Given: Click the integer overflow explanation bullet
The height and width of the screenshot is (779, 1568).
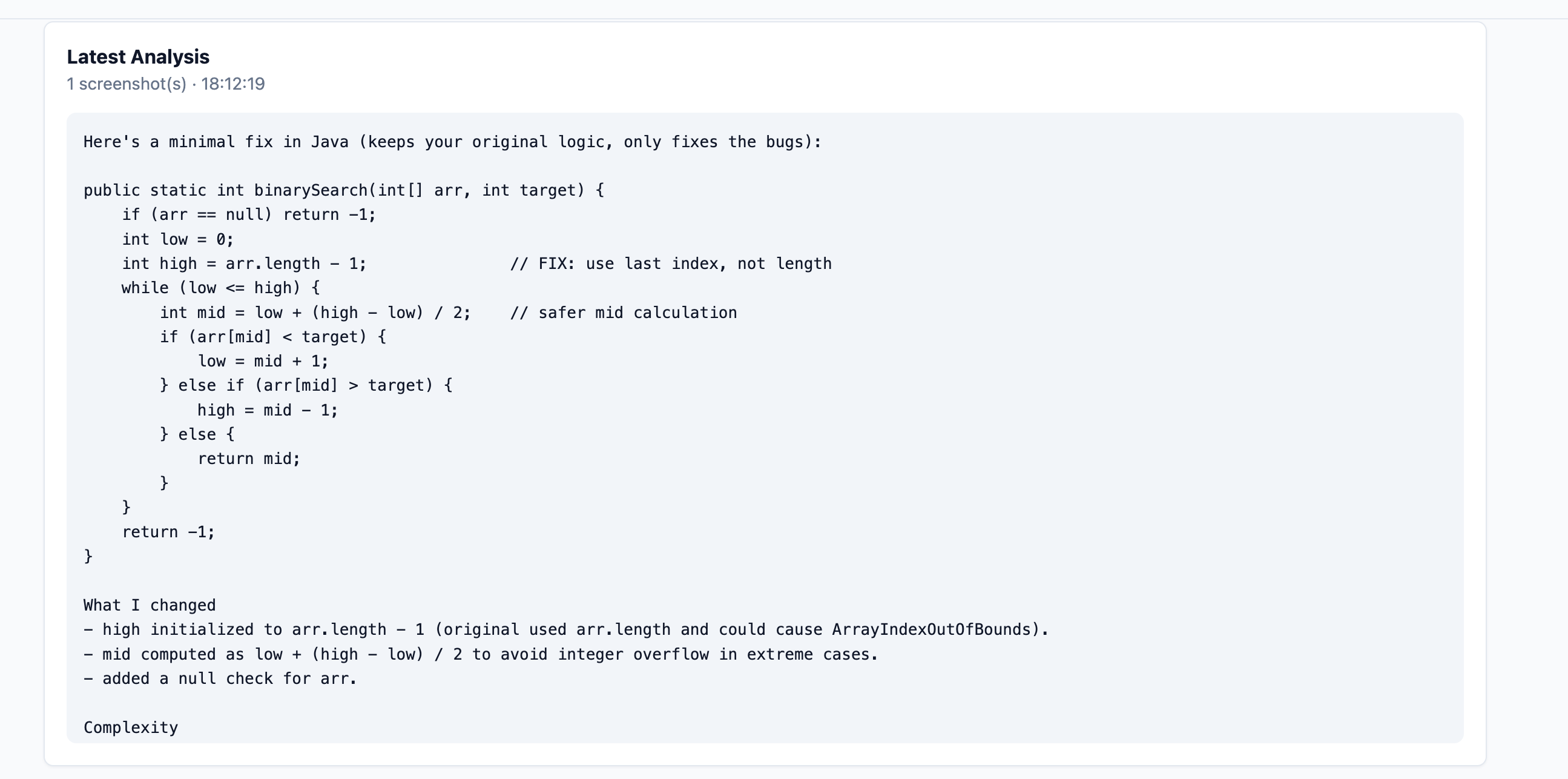Looking at the screenshot, I should (x=481, y=655).
